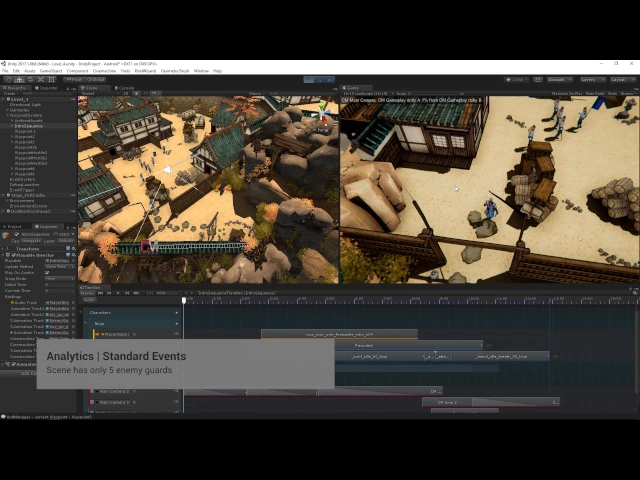Collapse the Stage_FallCastle scene in Hierarchy
This screenshot has width=640, height=480.
tap(4, 196)
